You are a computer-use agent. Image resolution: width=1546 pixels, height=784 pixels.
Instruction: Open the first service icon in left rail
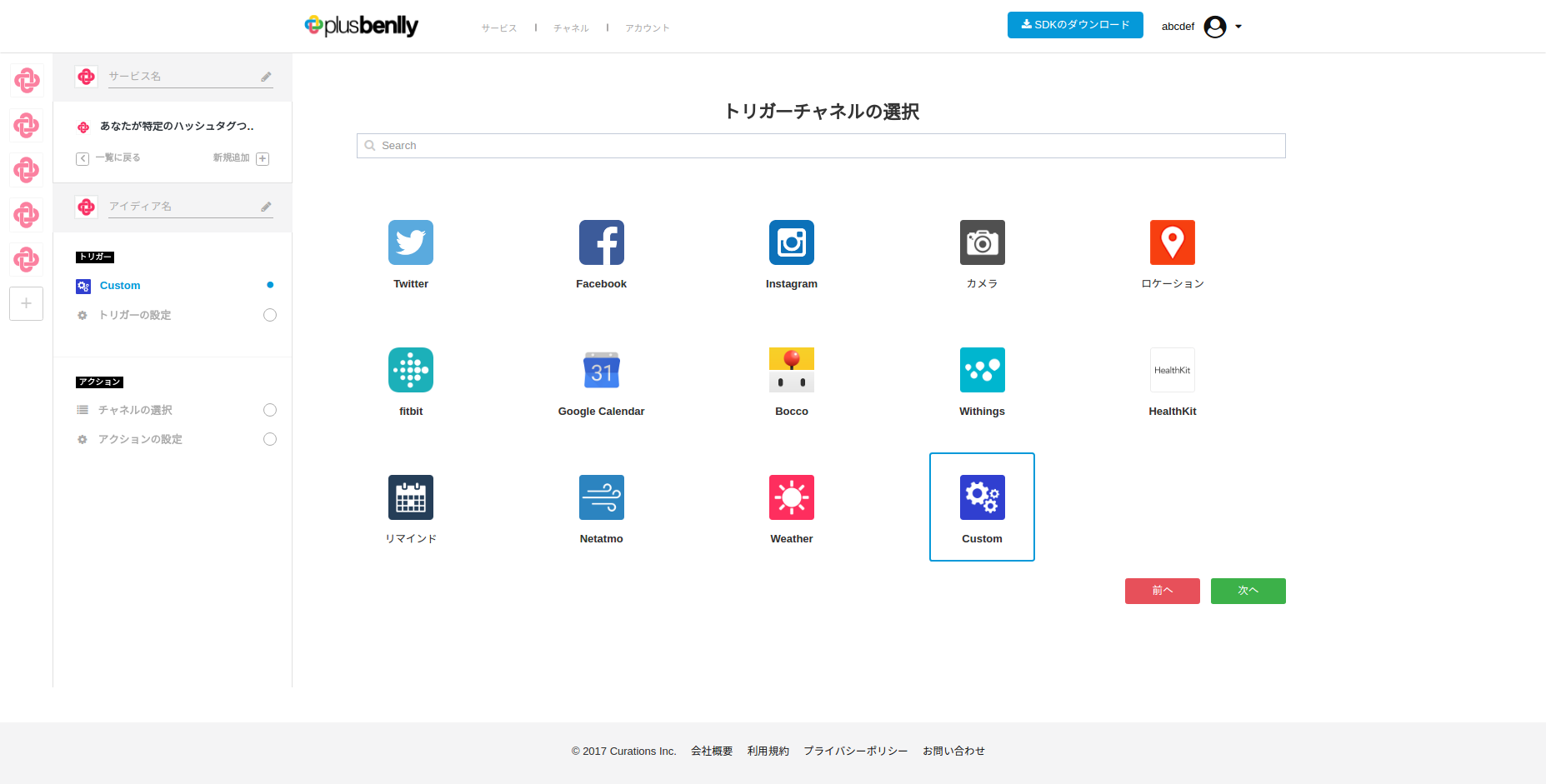[27, 81]
